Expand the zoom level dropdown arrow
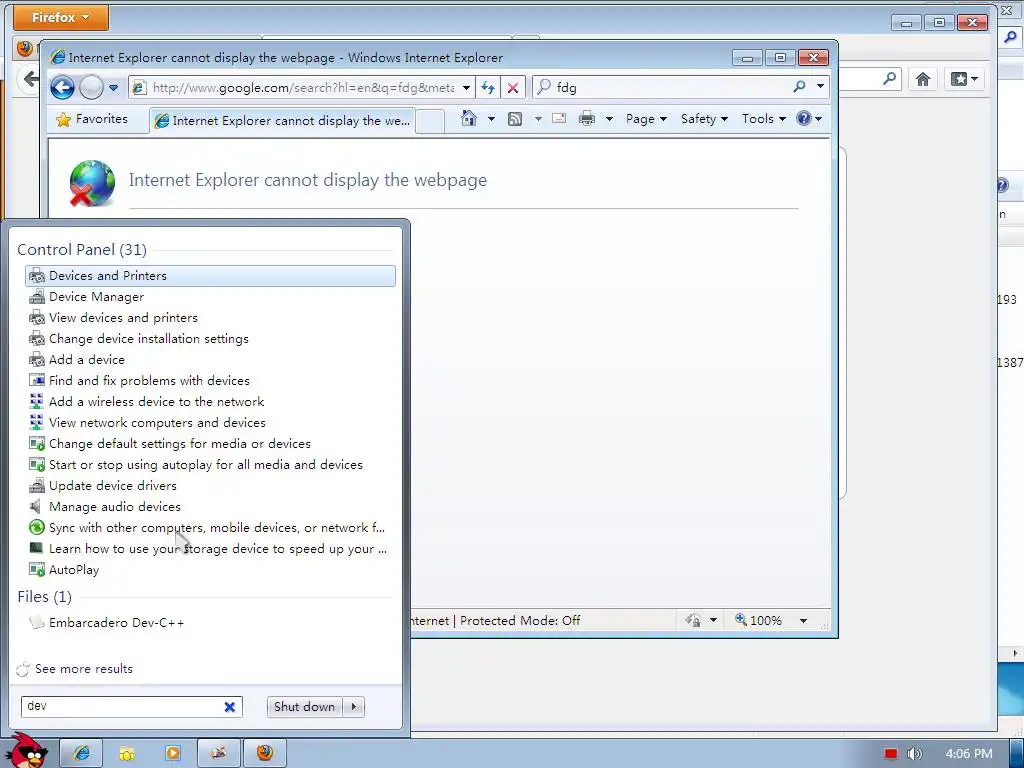Screen dimensions: 1024x768 (x=803, y=620)
